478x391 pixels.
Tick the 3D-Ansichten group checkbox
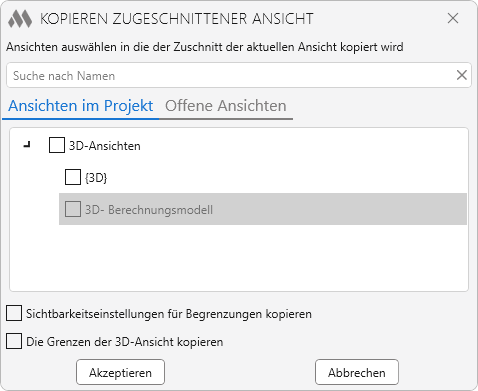(57, 145)
